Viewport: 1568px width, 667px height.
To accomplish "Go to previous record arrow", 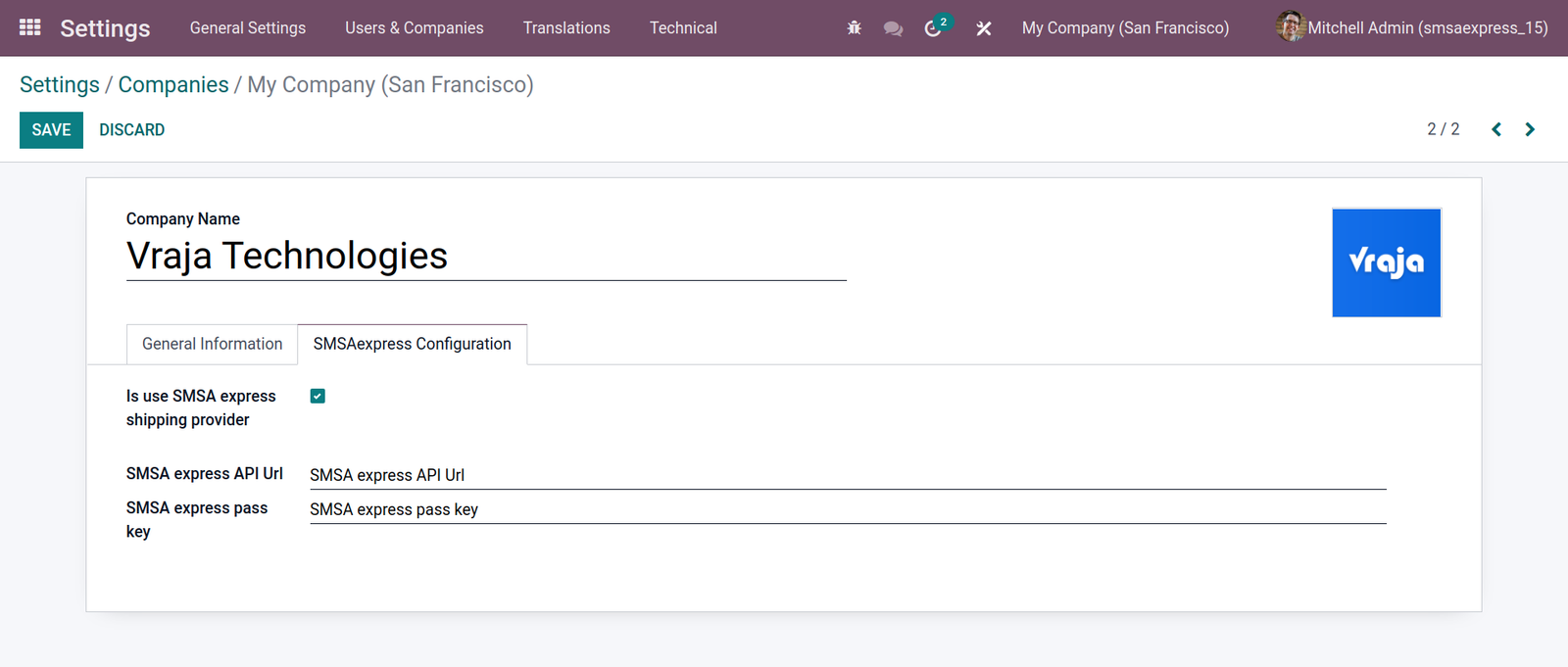I will (x=1496, y=129).
